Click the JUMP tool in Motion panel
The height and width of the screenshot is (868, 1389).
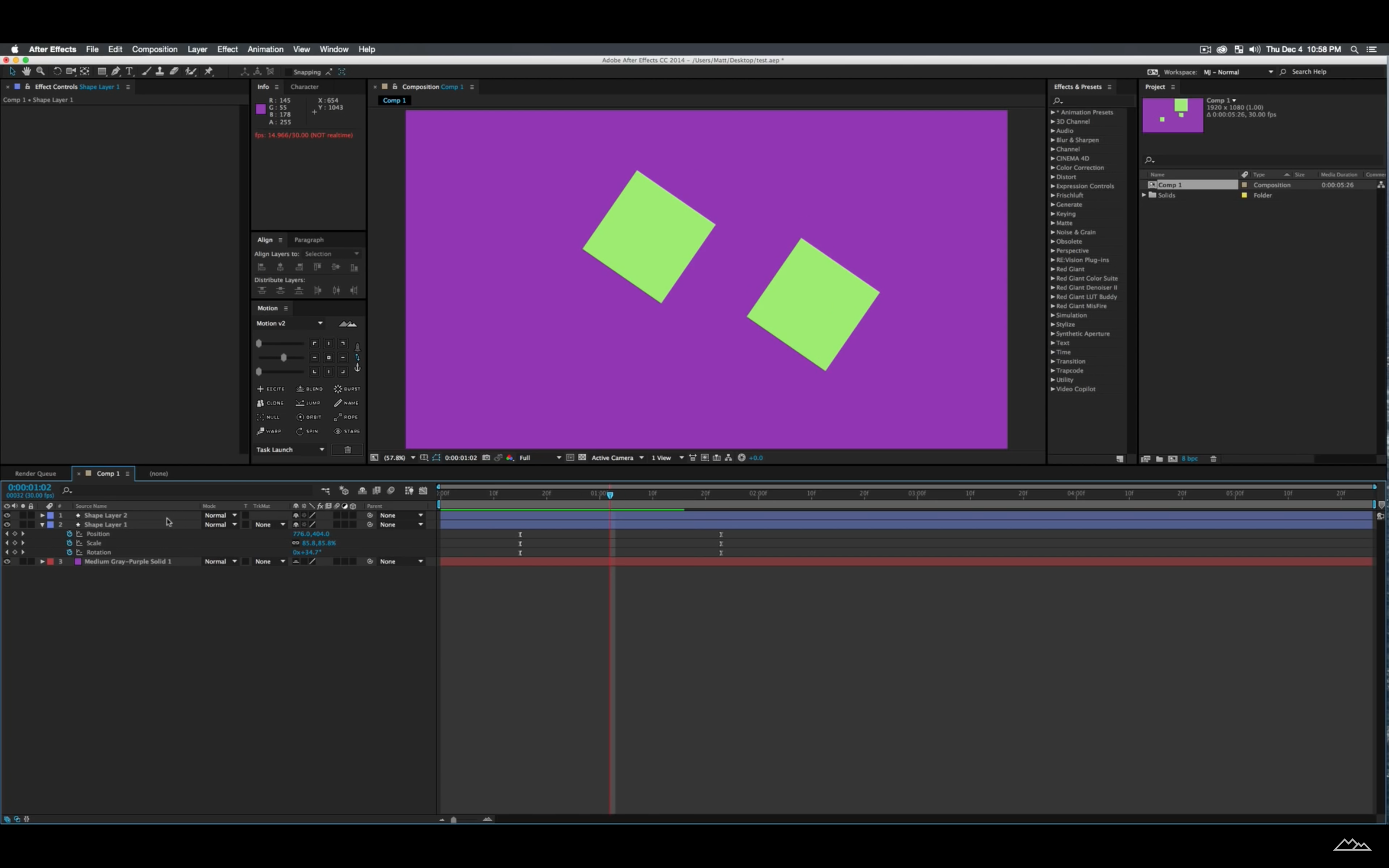(307, 402)
